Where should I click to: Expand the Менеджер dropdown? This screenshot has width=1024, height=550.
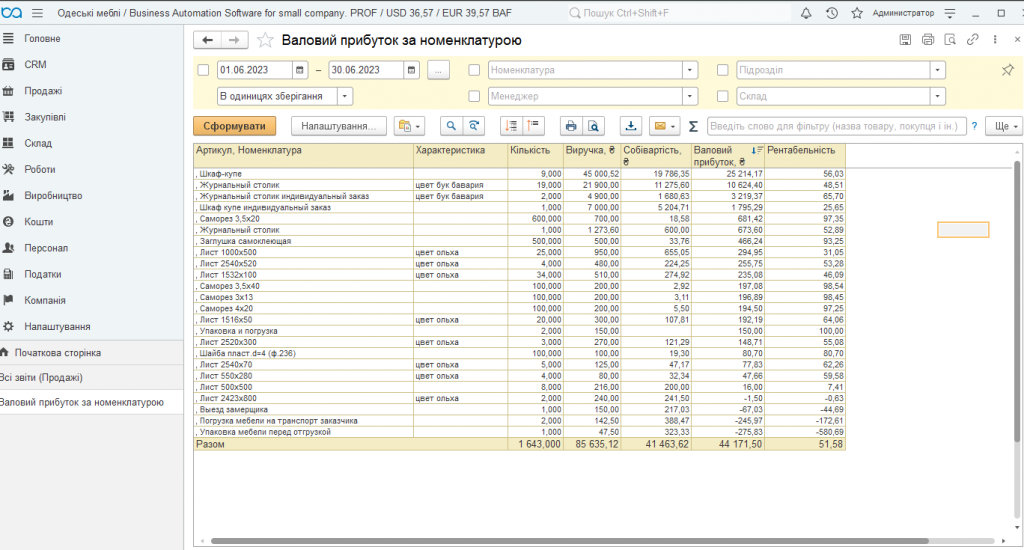tap(690, 96)
